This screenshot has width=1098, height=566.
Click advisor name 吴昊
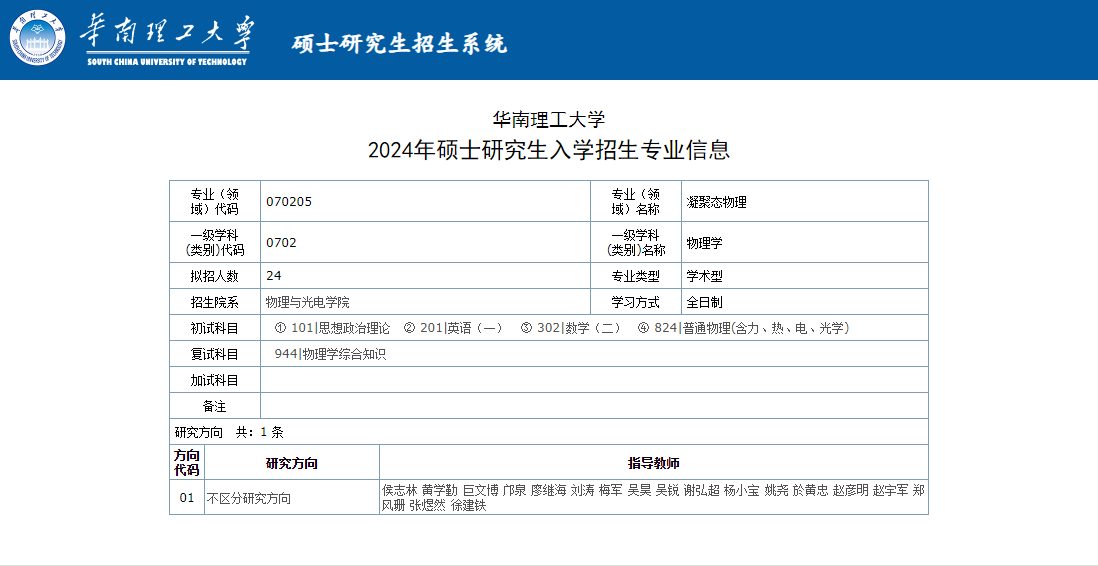pos(639,490)
